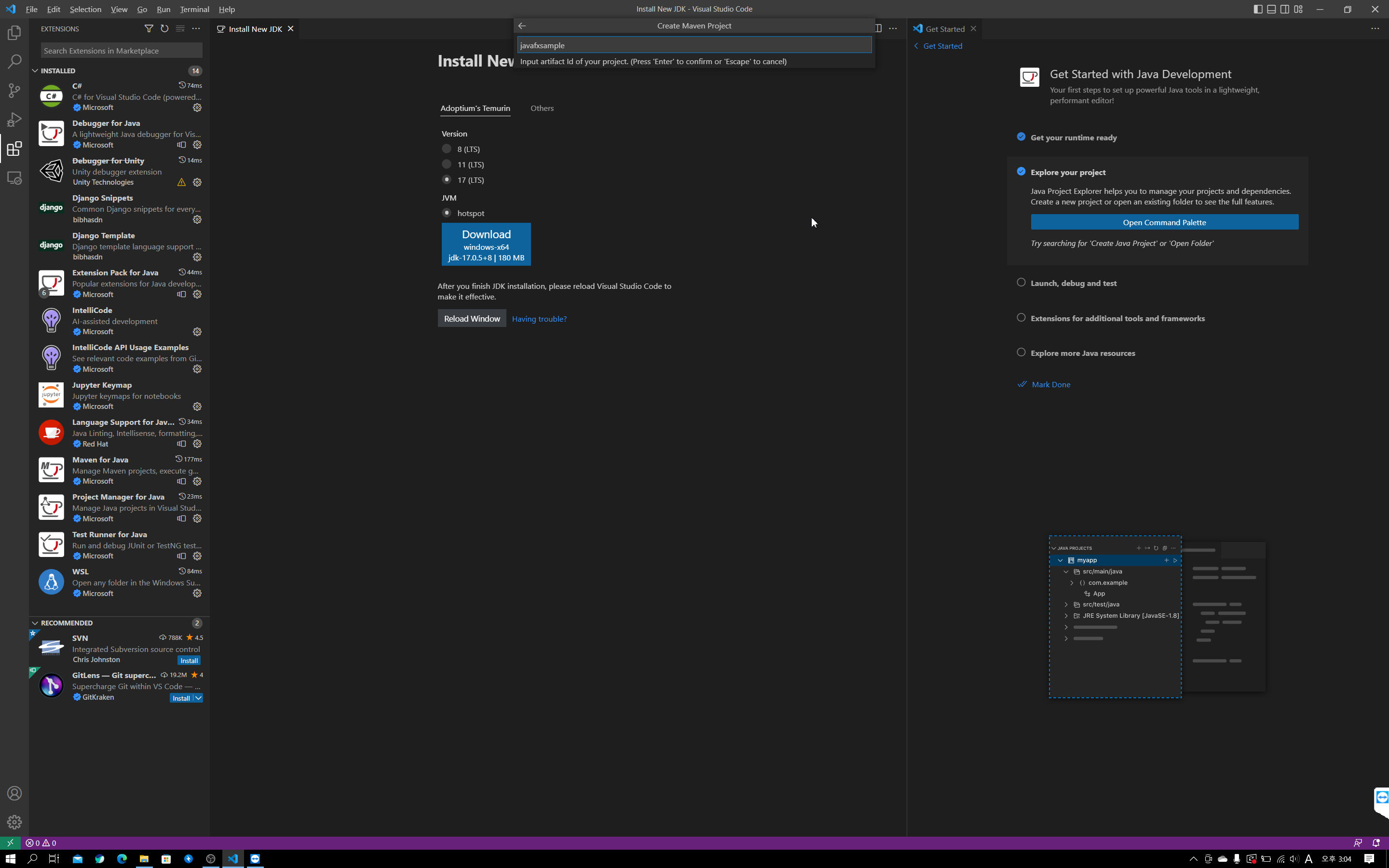Click the filter extensions icon
Screen dimensions: 1389x868
point(149,29)
